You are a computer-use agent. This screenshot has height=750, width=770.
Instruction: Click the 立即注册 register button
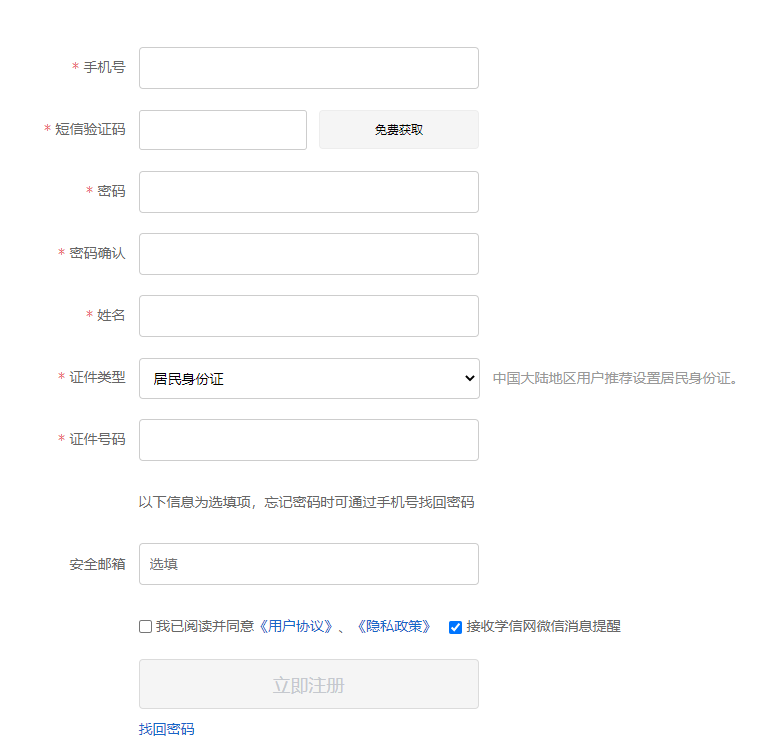click(x=309, y=684)
